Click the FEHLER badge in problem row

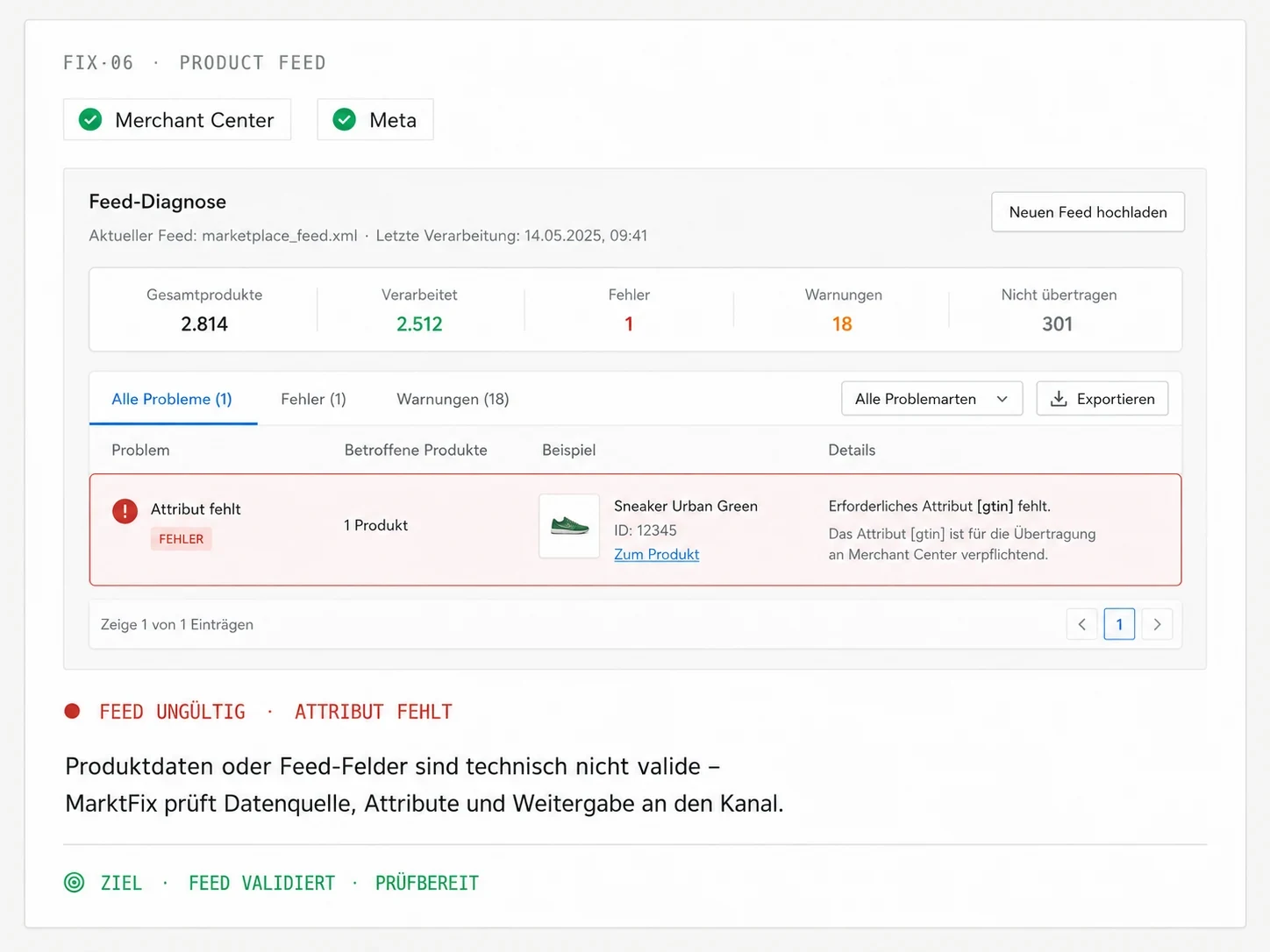tap(182, 539)
